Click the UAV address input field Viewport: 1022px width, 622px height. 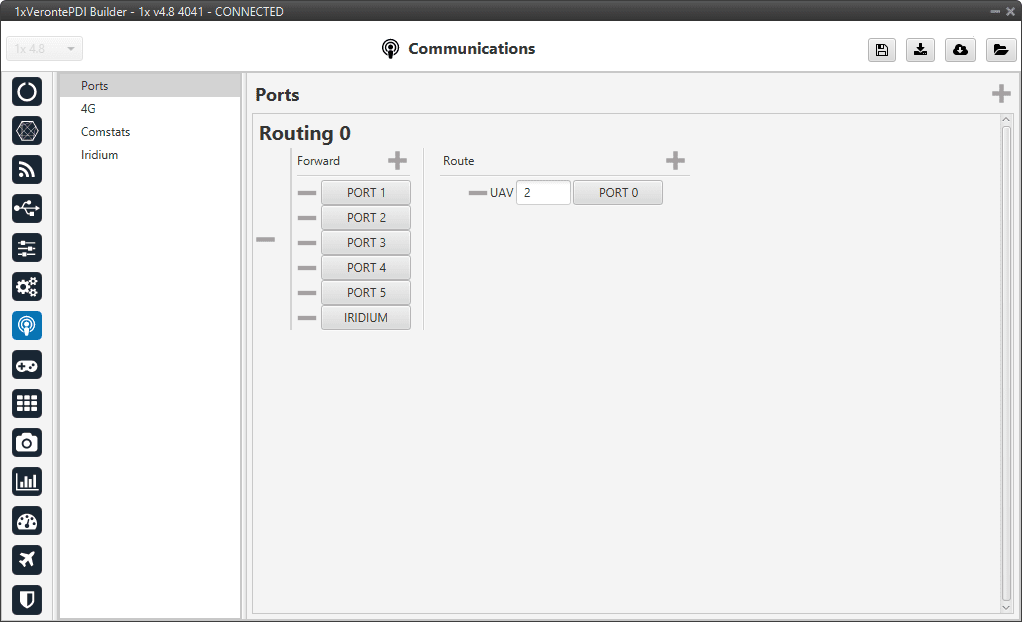point(543,193)
